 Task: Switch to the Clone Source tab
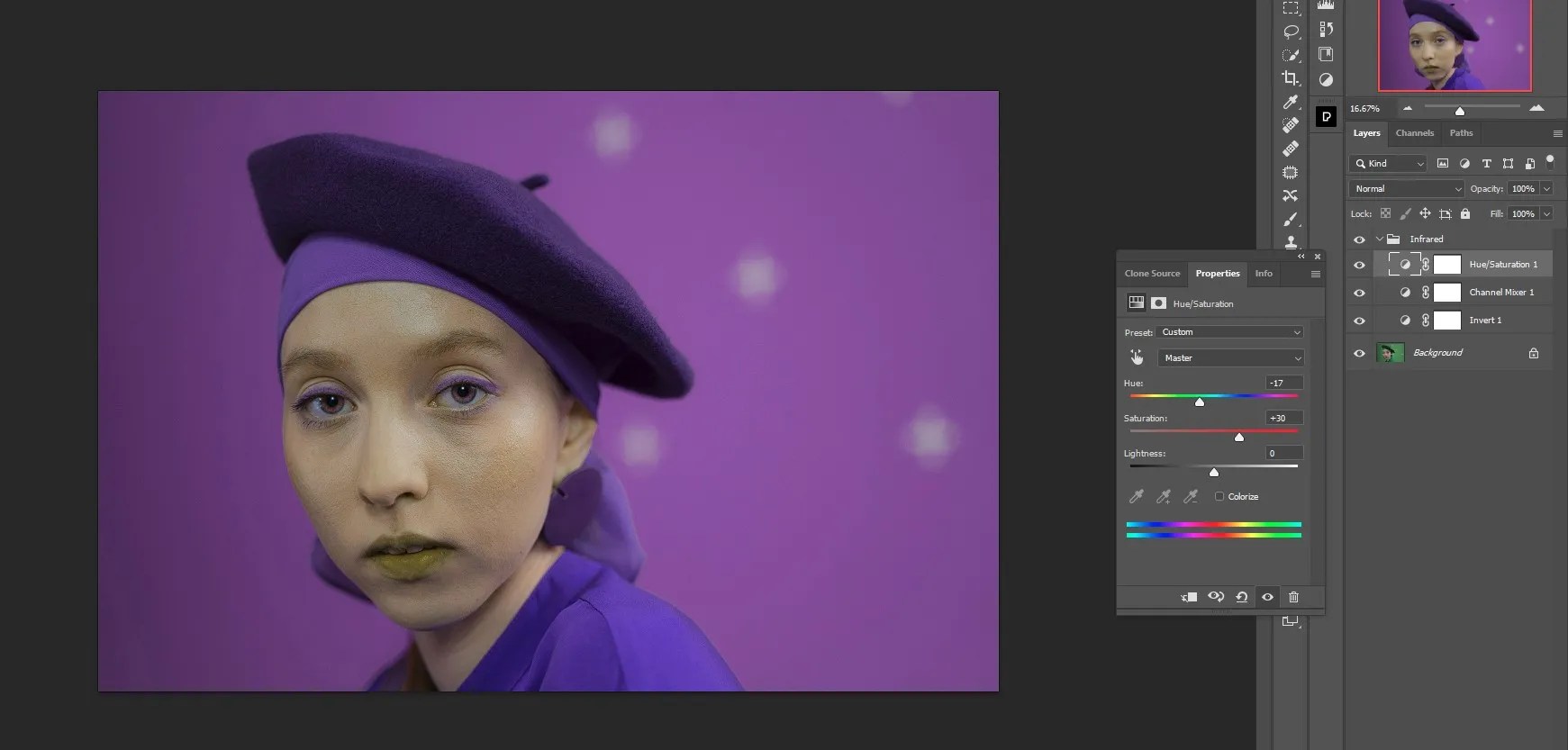1152,274
